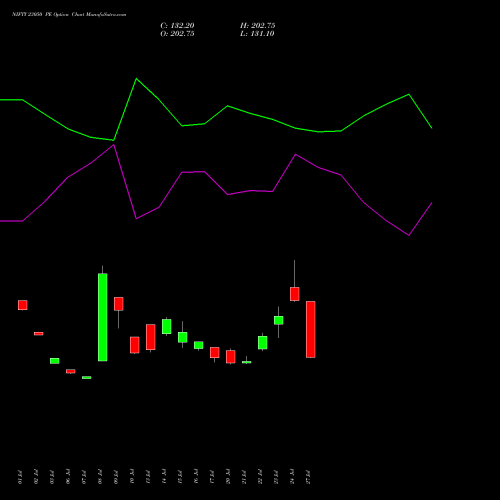
Task: Click the 17 Jul date label
Action: pyautogui.click(x=212, y=477)
